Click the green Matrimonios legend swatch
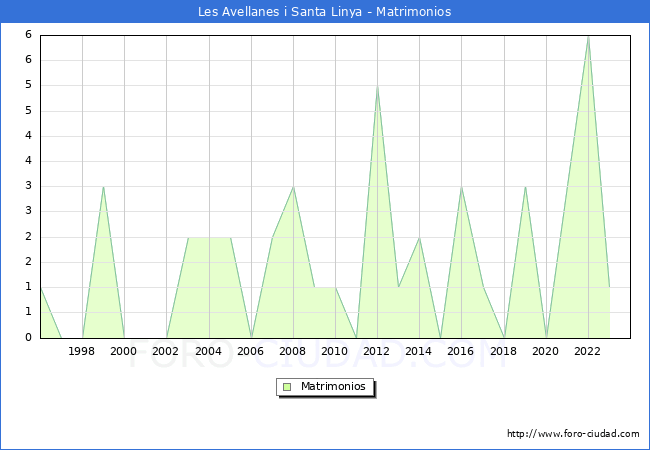650x450 pixels. [x=287, y=386]
